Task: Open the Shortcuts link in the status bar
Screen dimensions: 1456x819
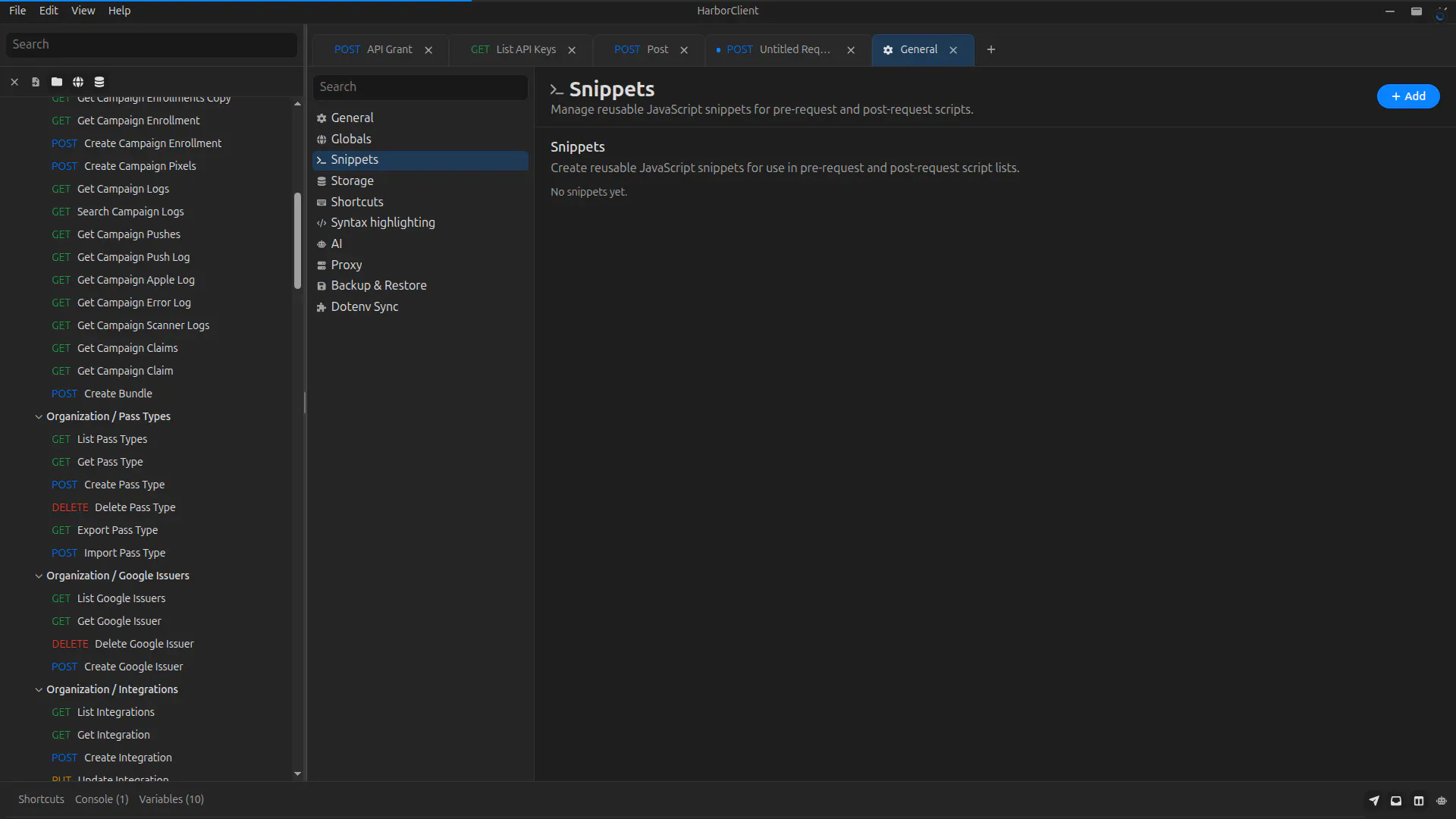Action: tap(41, 799)
